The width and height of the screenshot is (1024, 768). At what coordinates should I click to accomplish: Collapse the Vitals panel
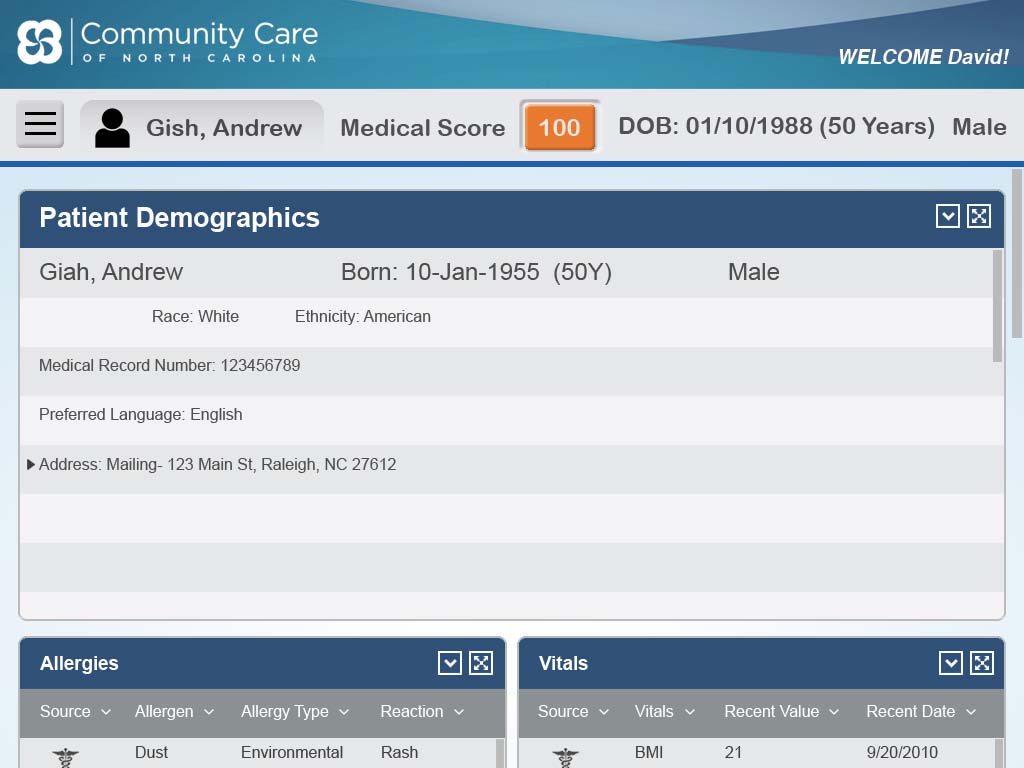(951, 663)
